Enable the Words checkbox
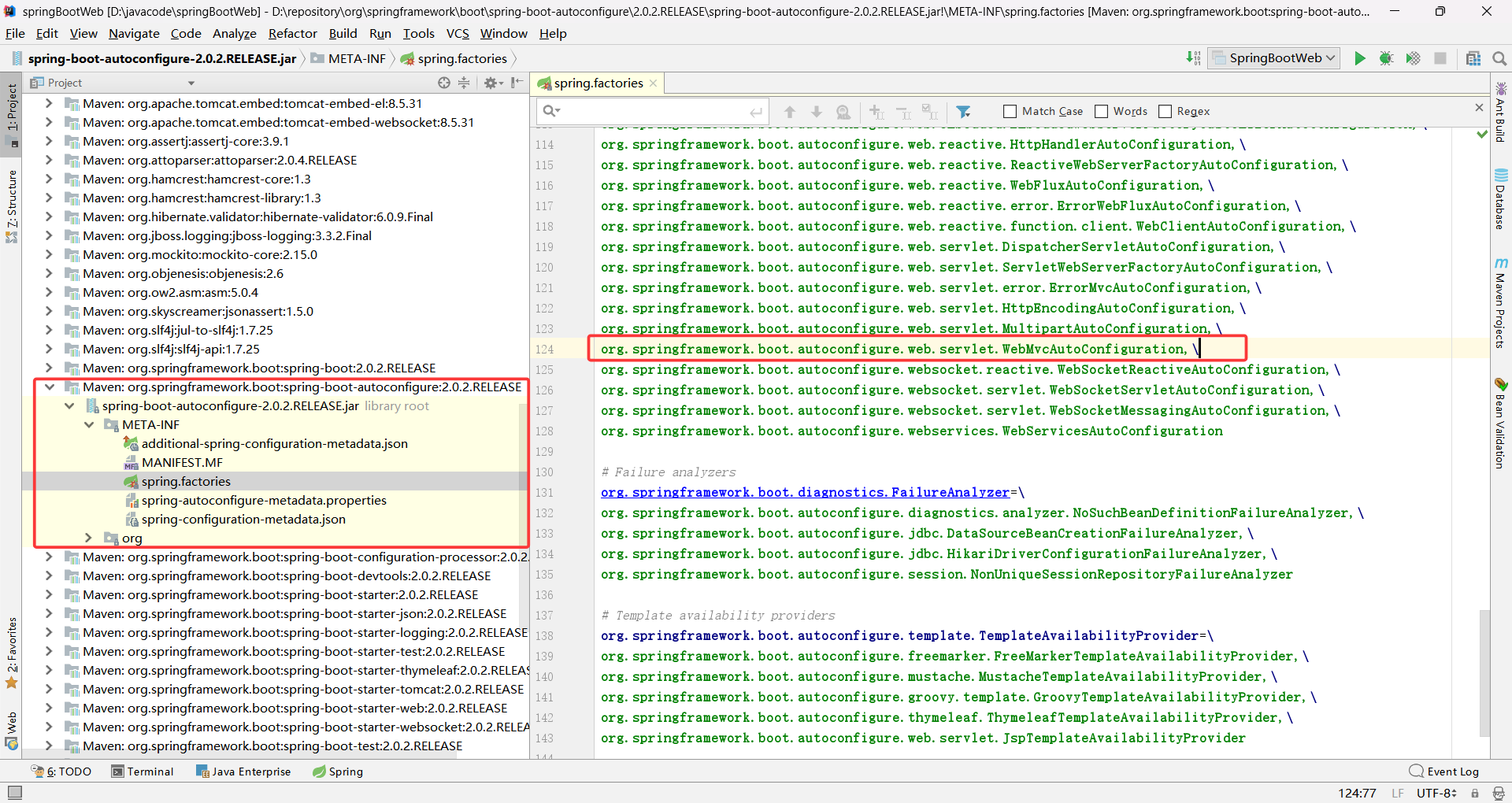The image size is (1512, 803). pyautogui.click(x=1101, y=112)
